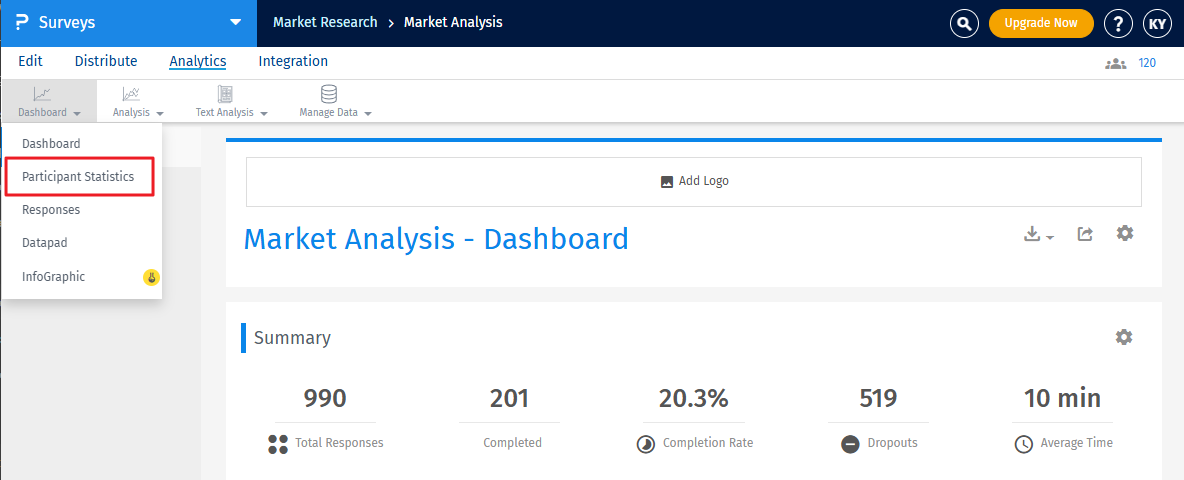1184x480 pixels.
Task: Click the participants group icon
Action: click(1115, 63)
